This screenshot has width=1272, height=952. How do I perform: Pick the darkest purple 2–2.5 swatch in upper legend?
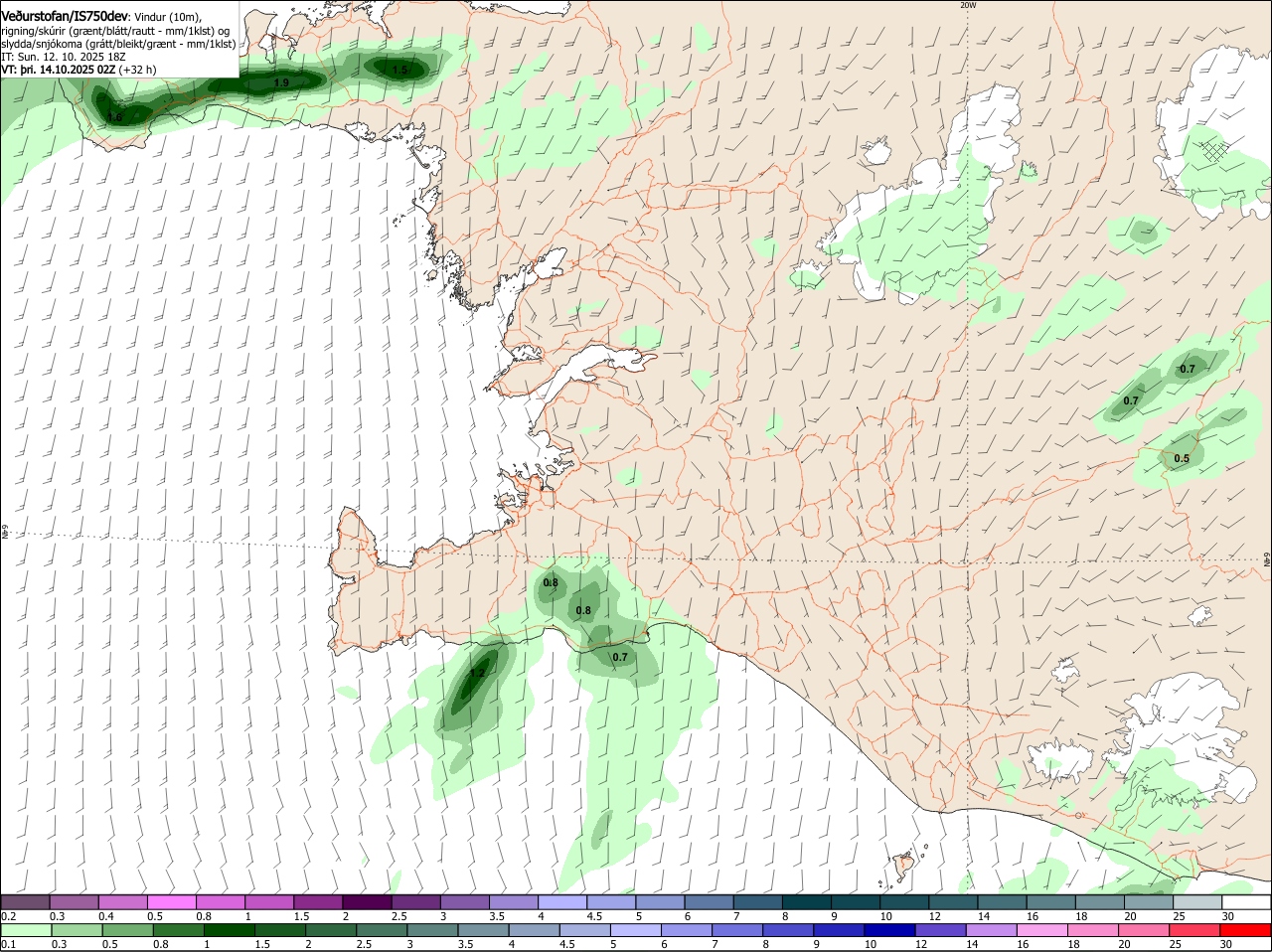click(x=367, y=901)
